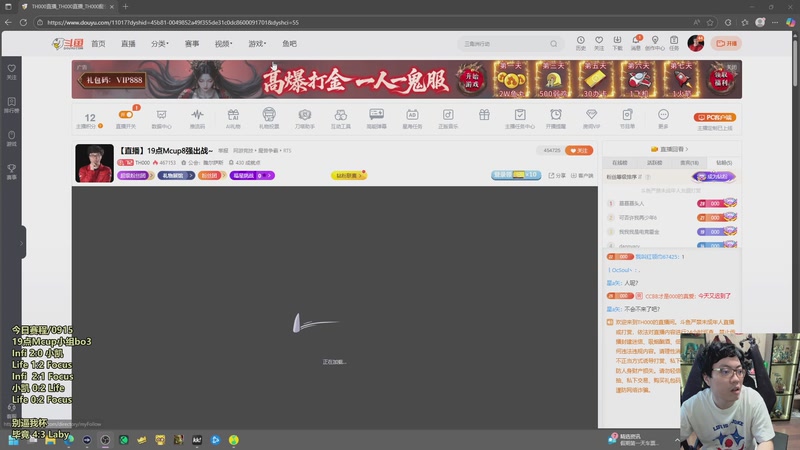The width and height of the screenshot is (800, 450).
Task: Click the orange 开播 button
Action: (x=727, y=43)
